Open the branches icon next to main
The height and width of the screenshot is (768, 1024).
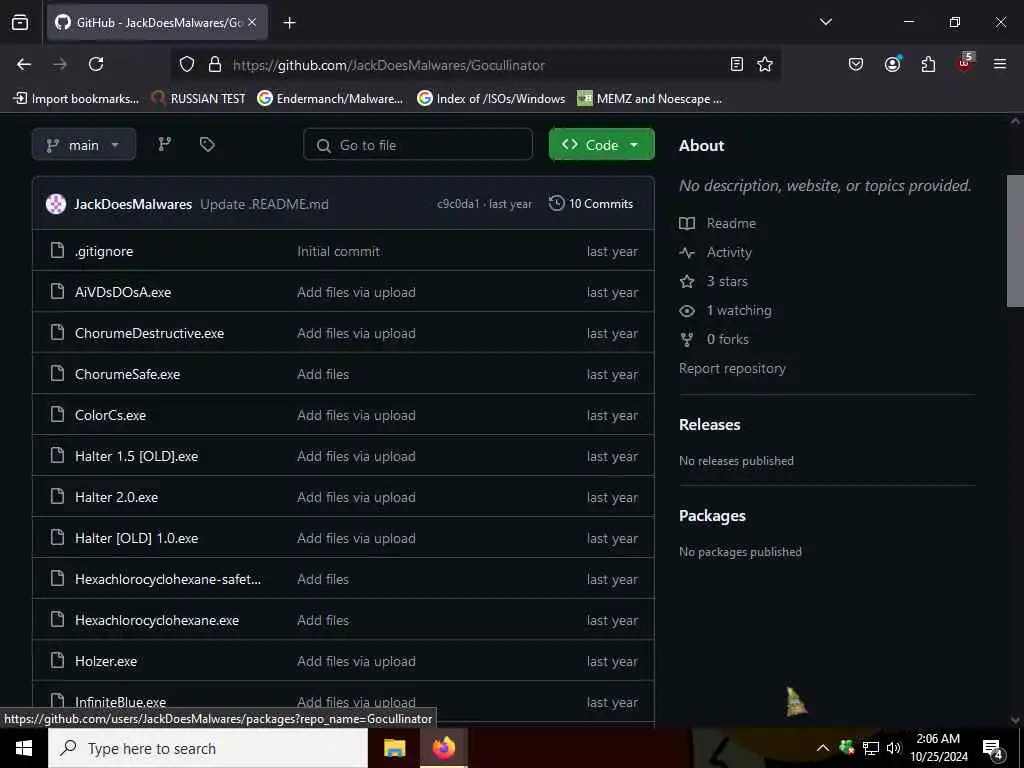165,144
